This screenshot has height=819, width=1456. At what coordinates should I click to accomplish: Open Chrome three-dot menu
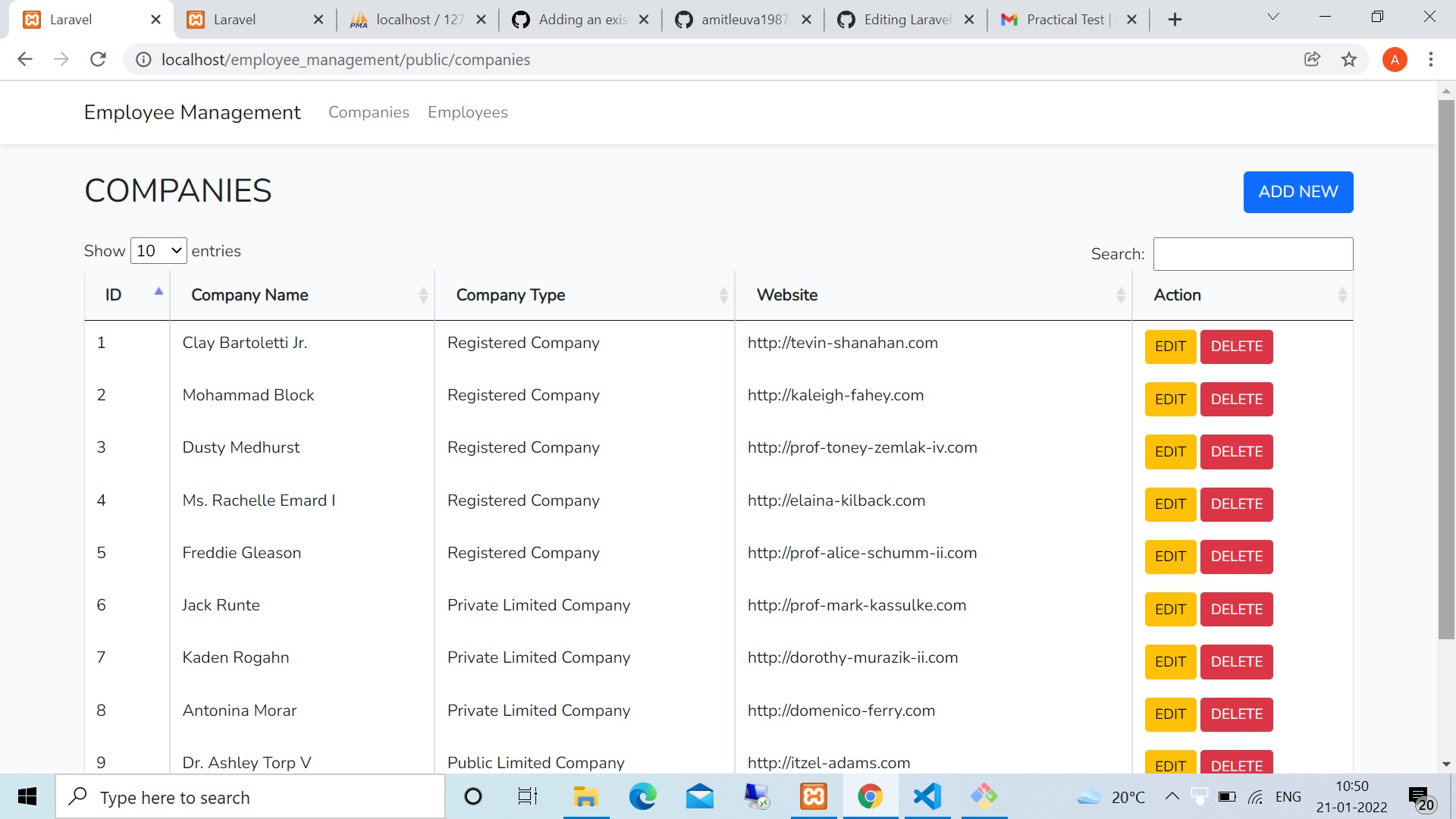point(1430,59)
